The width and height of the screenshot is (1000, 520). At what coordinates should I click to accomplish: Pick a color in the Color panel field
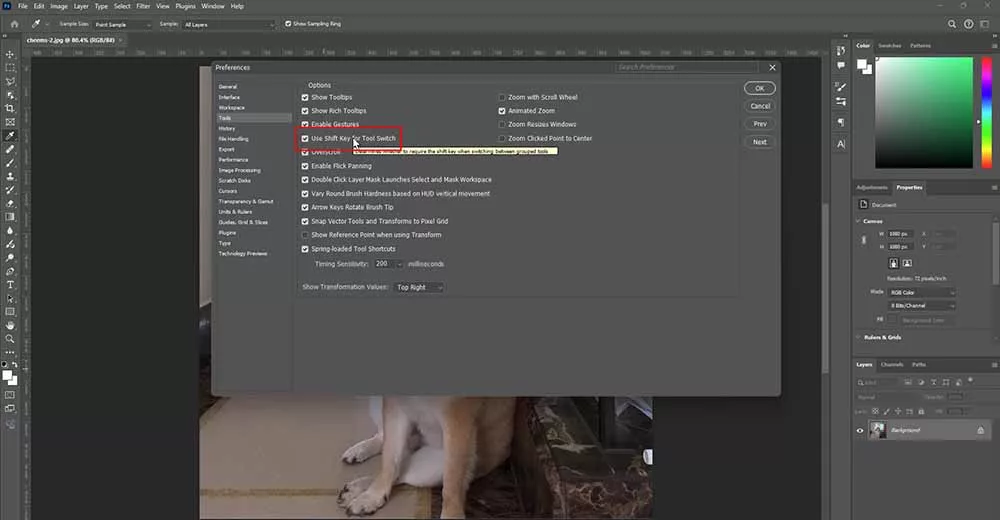pyautogui.click(x=924, y=112)
